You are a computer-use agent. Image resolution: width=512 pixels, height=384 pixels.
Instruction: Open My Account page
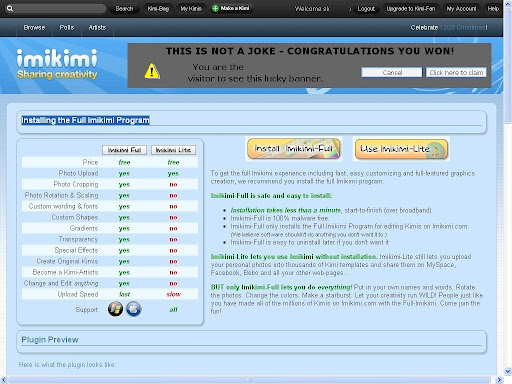click(461, 9)
